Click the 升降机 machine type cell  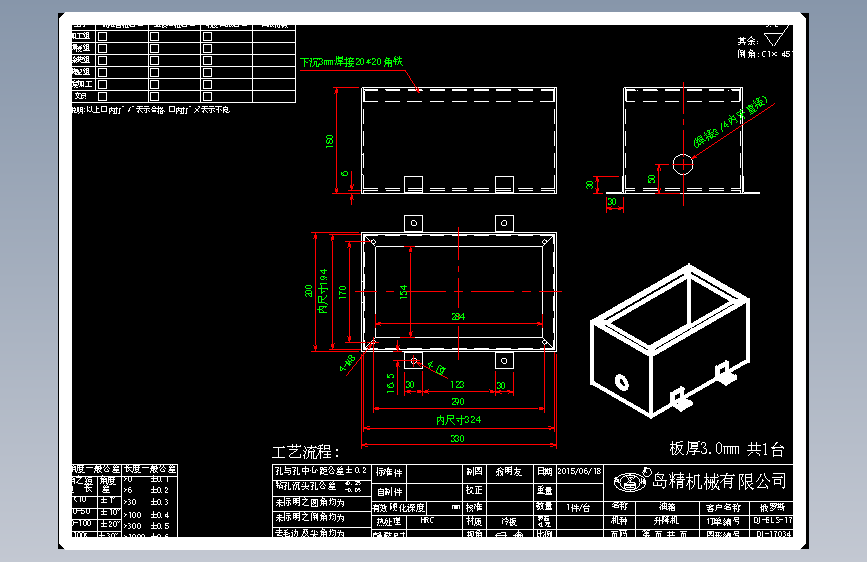tap(666, 521)
